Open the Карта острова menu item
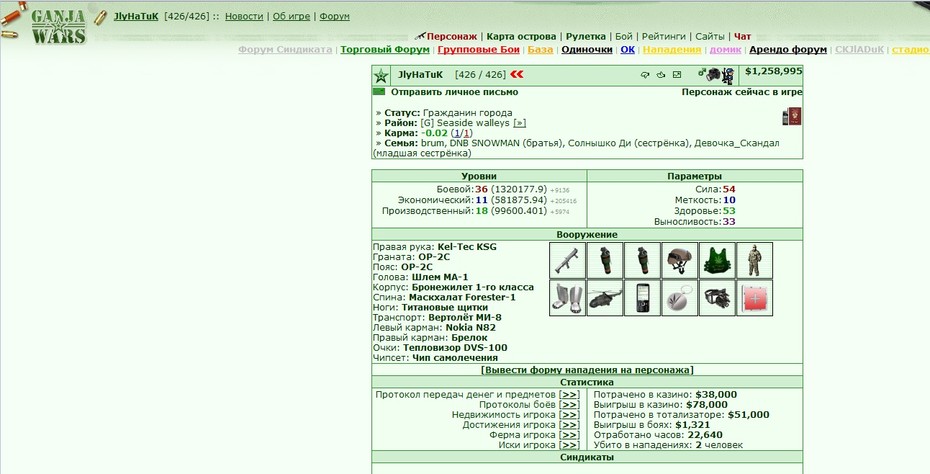The width and height of the screenshot is (930, 474). tap(521, 36)
